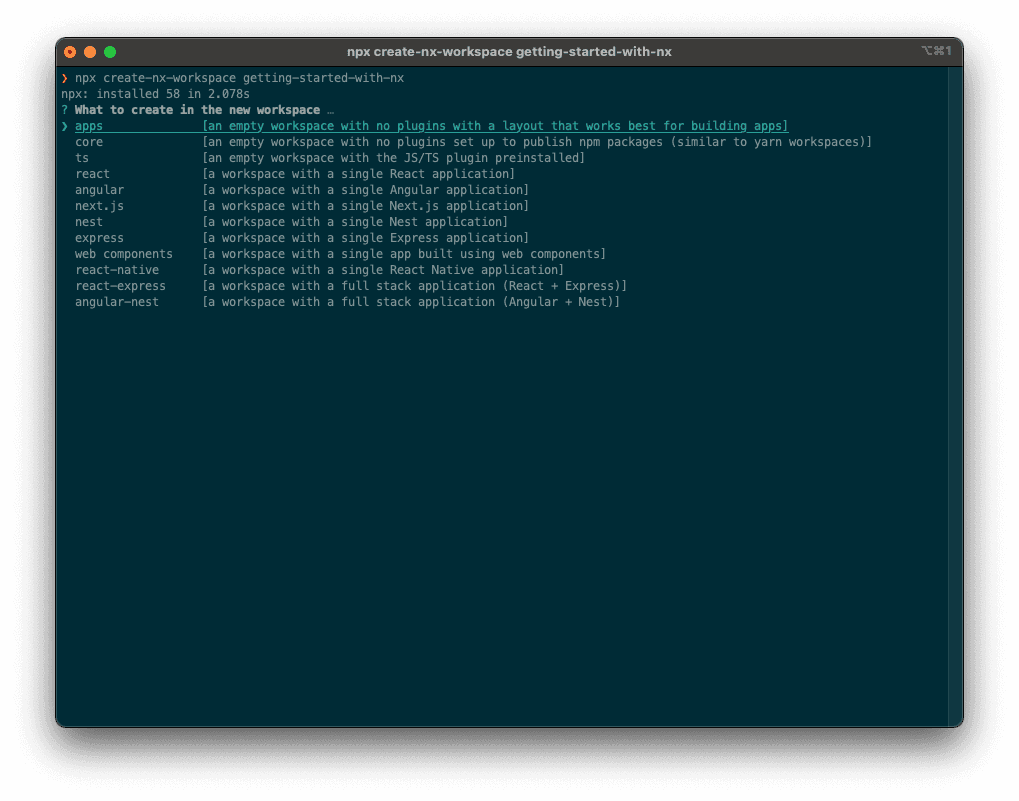Choose the react workspace preset

92,174
